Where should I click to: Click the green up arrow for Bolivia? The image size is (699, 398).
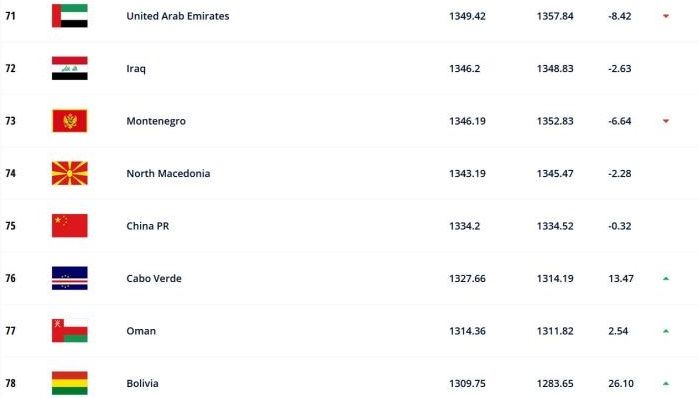[666, 383]
